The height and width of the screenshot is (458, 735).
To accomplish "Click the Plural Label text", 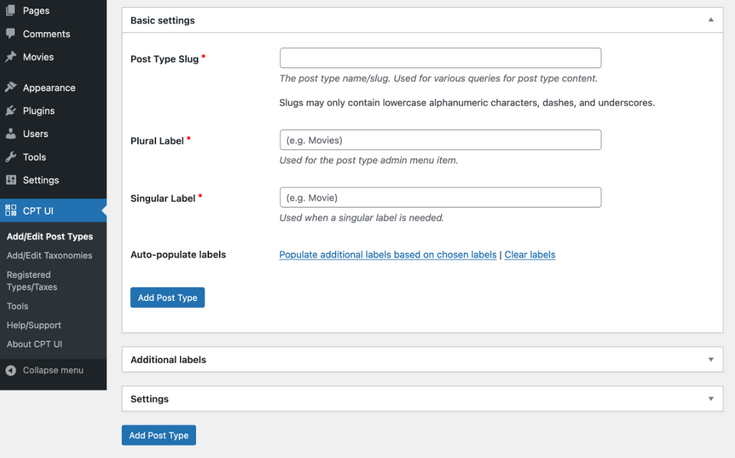I will click(x=157, y=141).
